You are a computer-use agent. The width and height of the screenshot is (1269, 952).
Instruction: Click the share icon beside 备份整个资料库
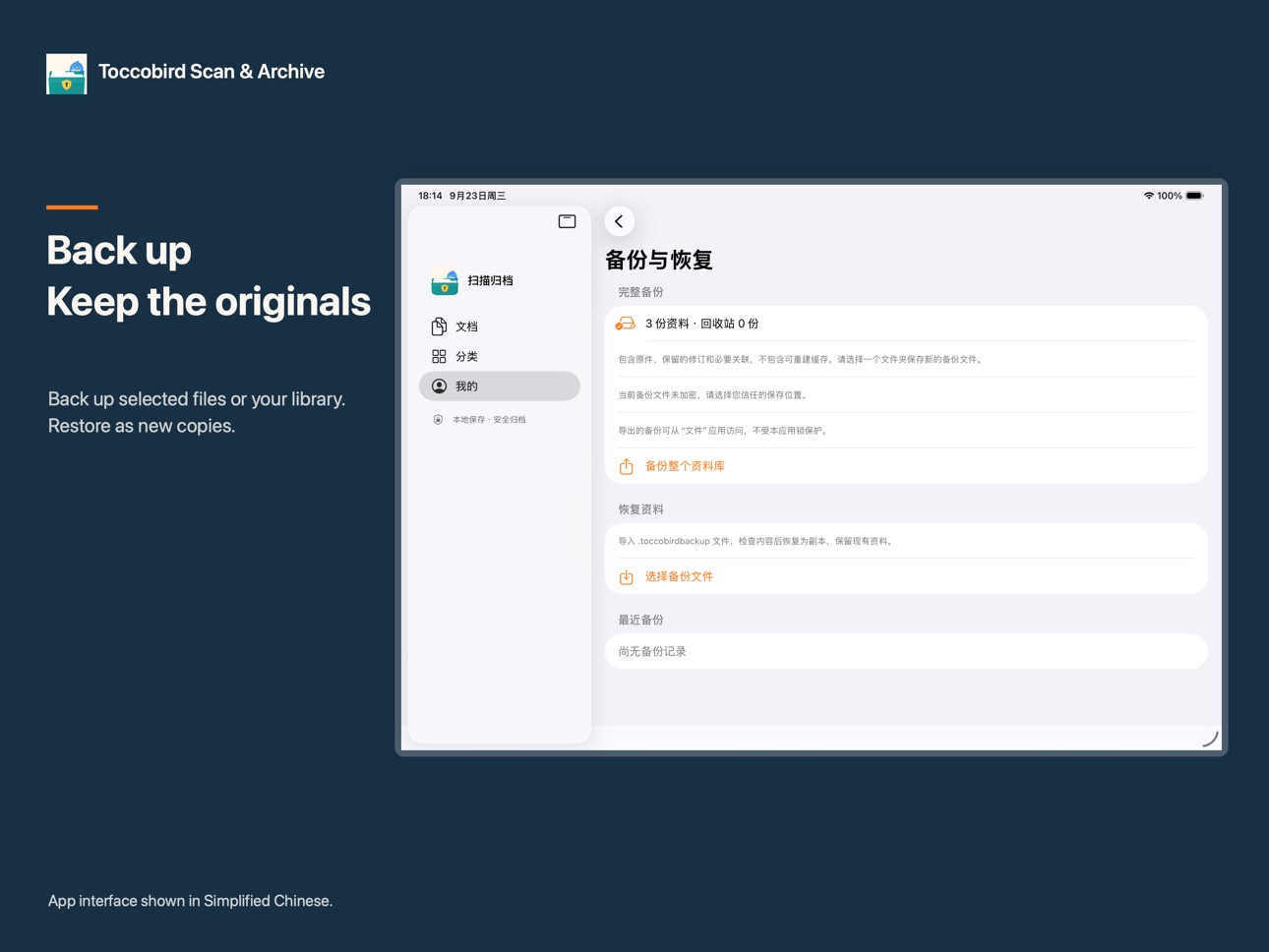coord(626,466)
